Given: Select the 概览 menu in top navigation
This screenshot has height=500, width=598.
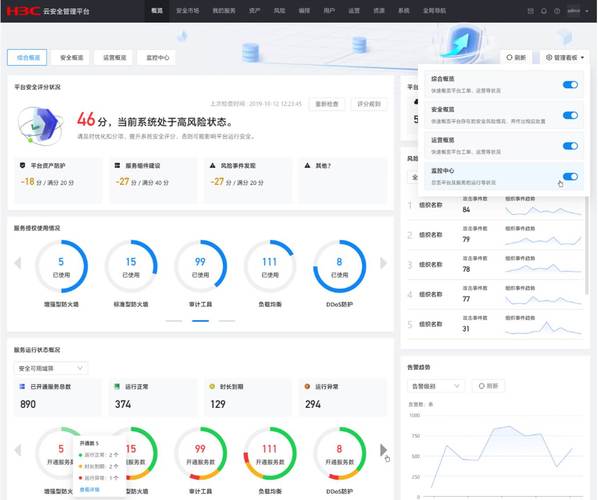Looking at the screenshot, I should 157,11.
